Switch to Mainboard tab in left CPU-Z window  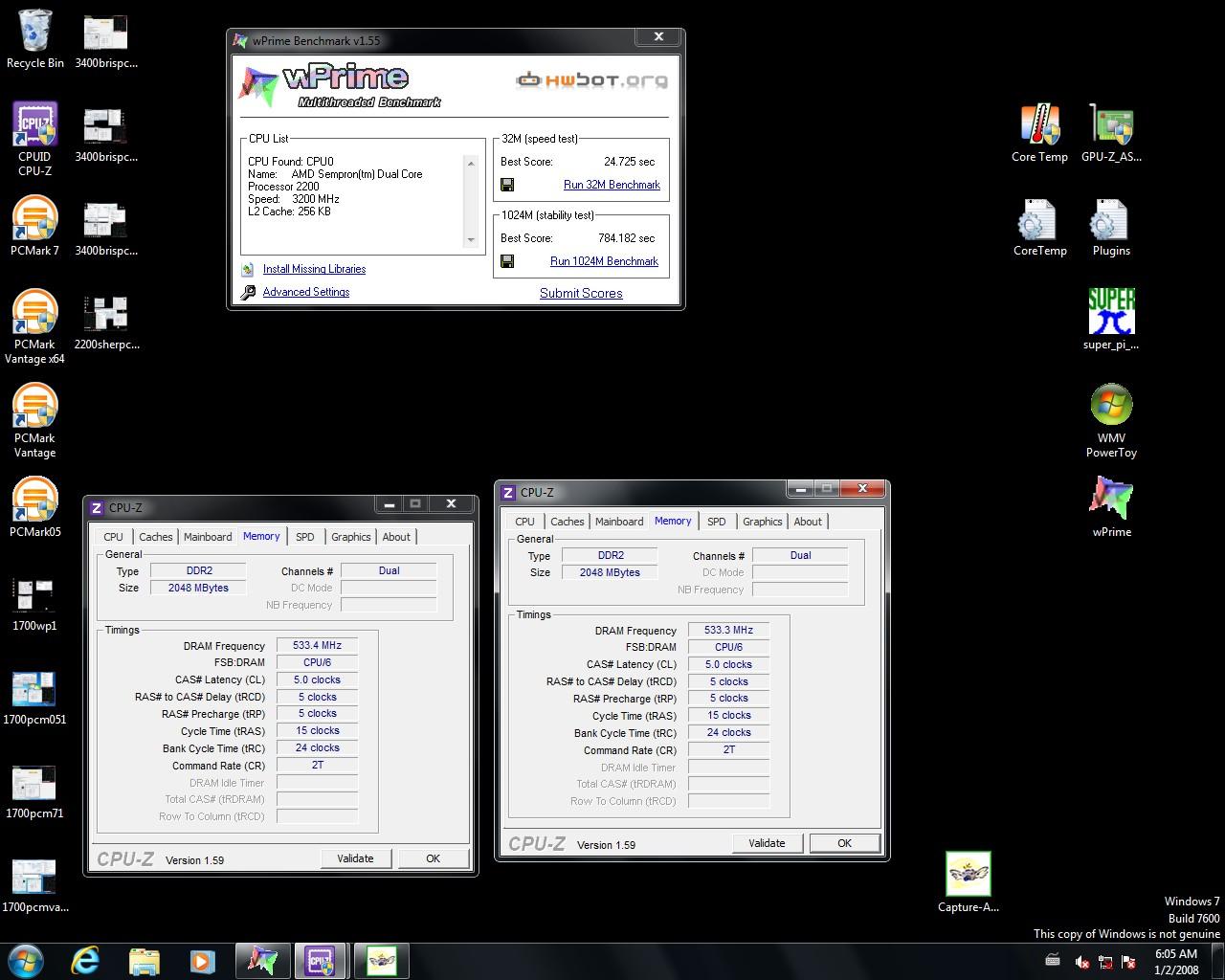208,537
